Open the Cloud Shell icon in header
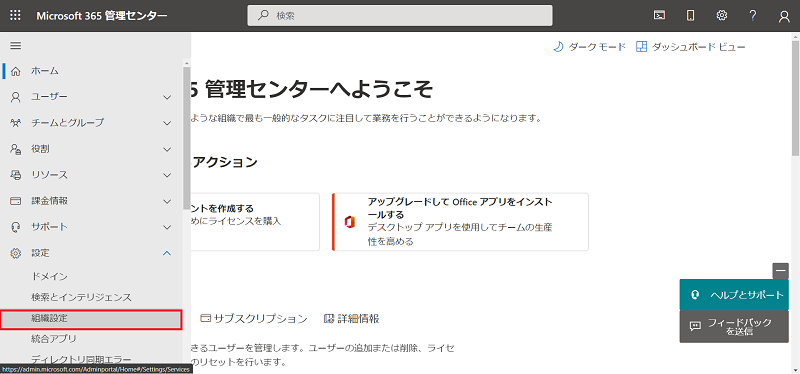Viewport: 800px width, 374px height. [x=659, y=15]
